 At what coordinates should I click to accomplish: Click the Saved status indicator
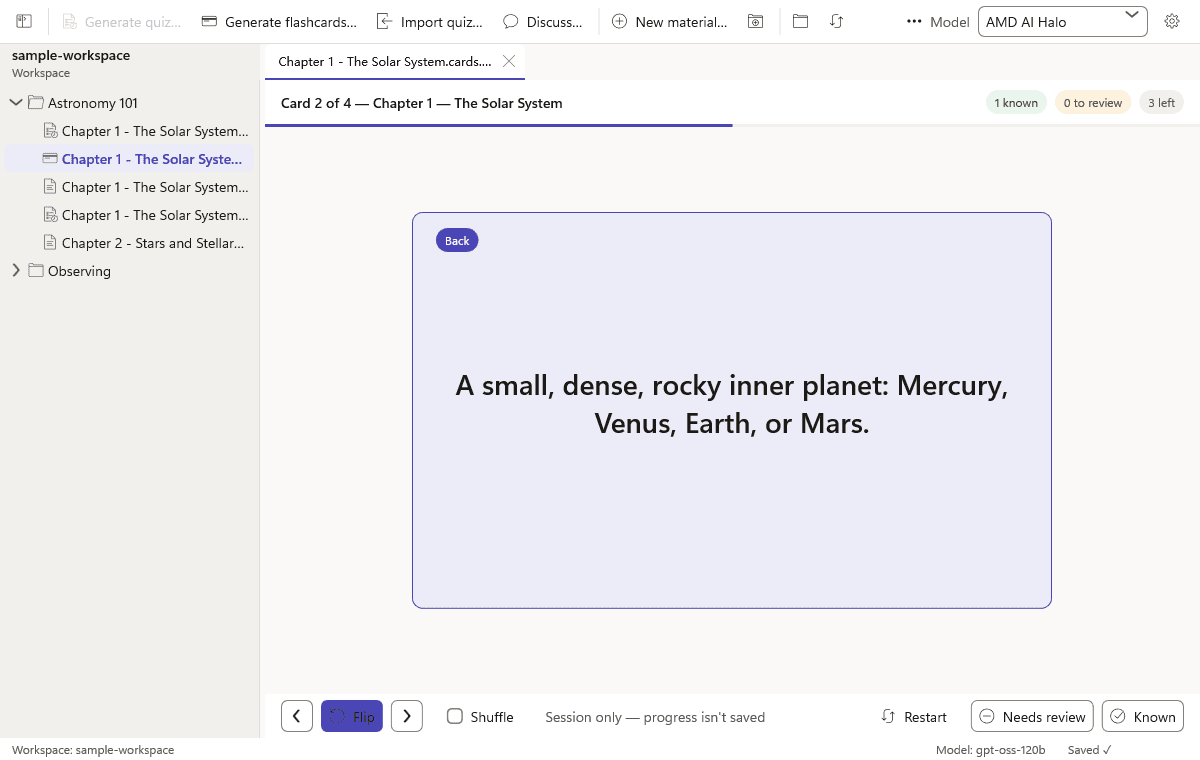tap(1090, 750)
